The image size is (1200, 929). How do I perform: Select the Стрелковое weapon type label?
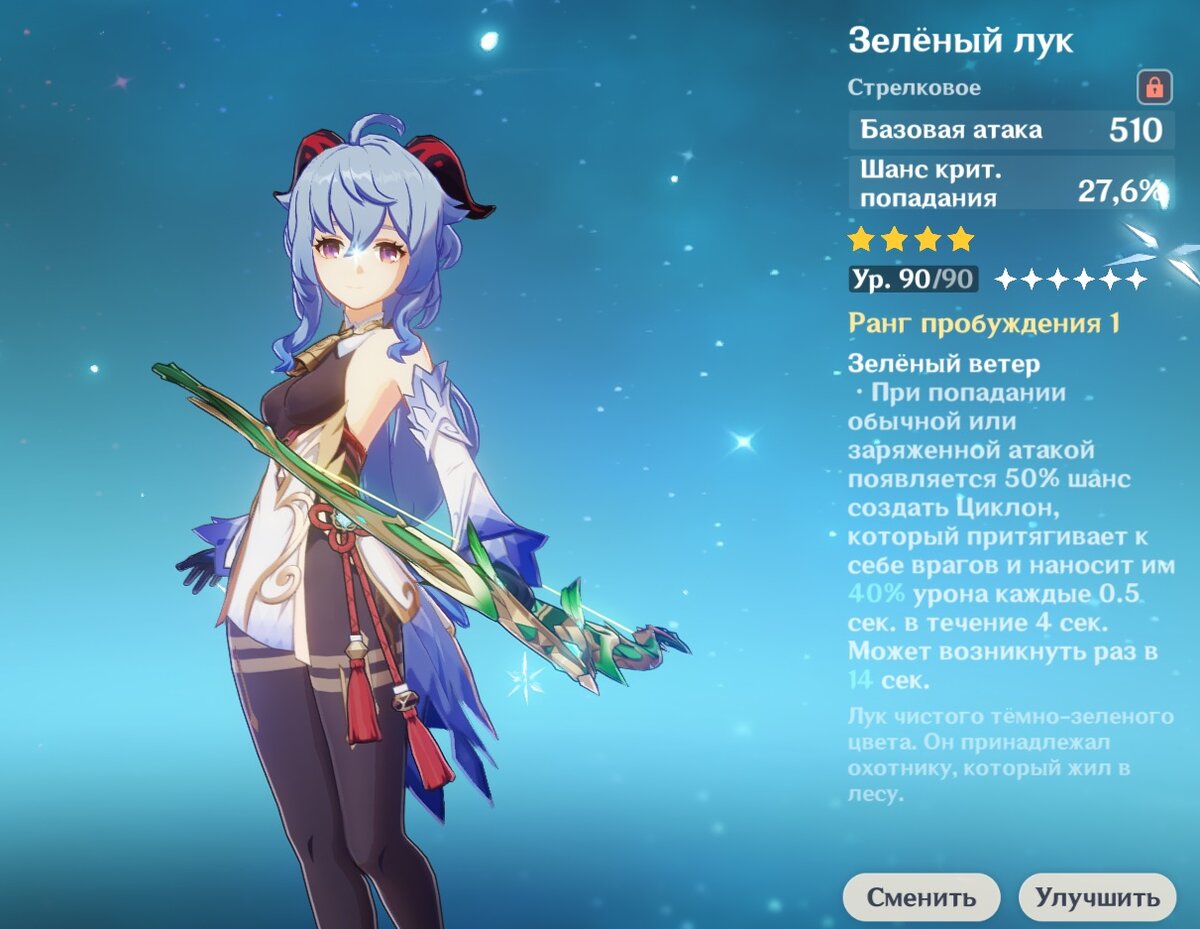[x=914, y=88]
